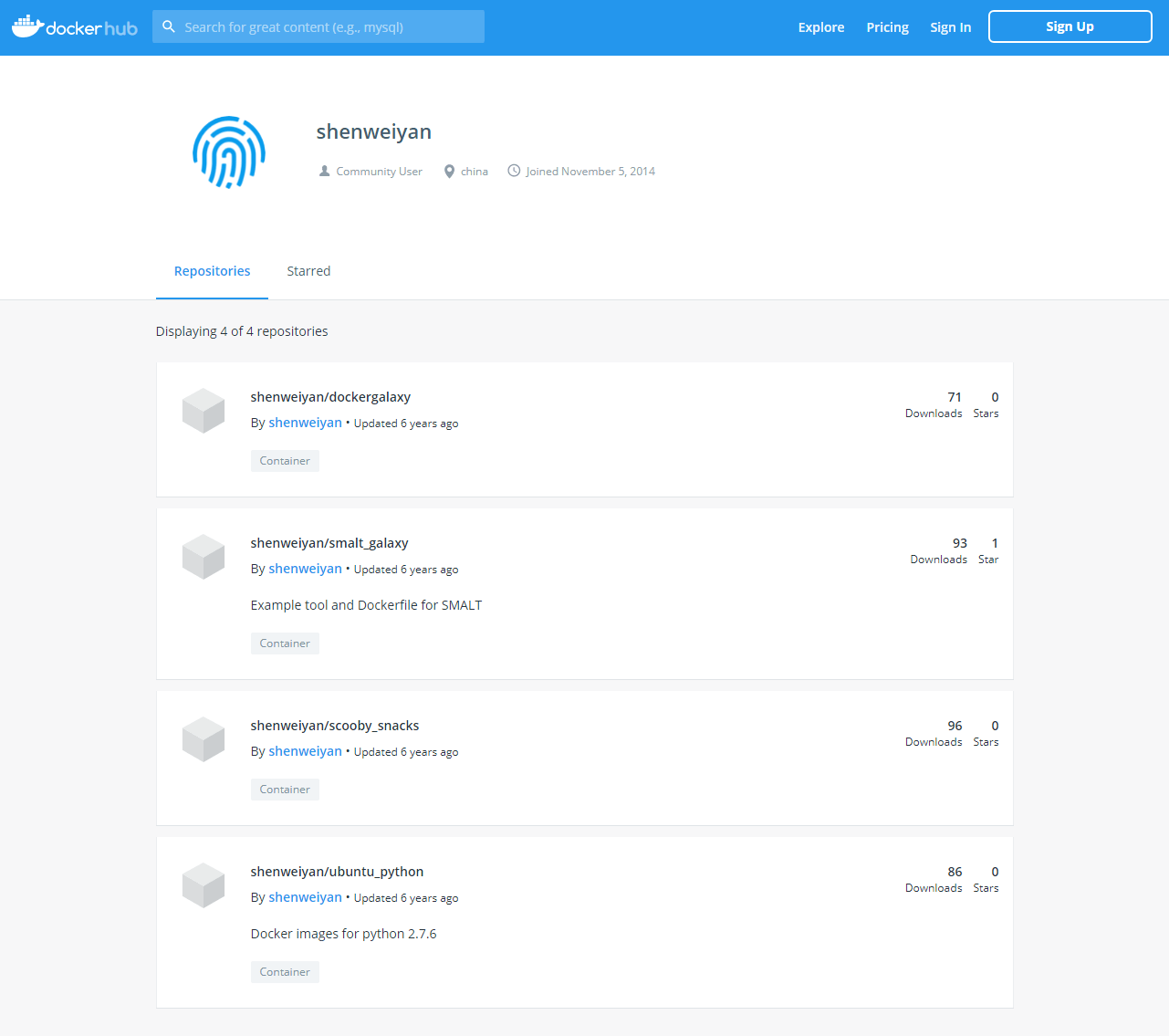Click '0 Stars' on scooby_snacks card
1169x1036 pixels.
click(x=986, y=733)
